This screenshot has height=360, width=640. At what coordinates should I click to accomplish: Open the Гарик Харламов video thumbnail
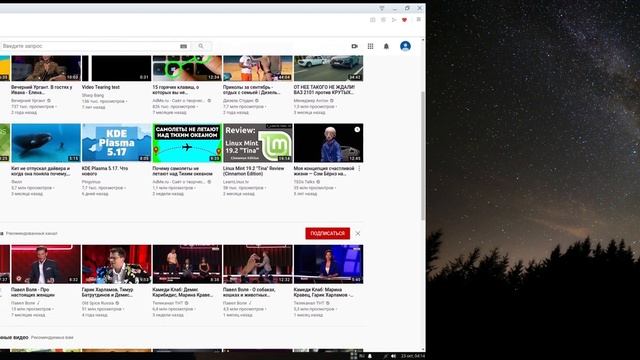click(116, 264)
